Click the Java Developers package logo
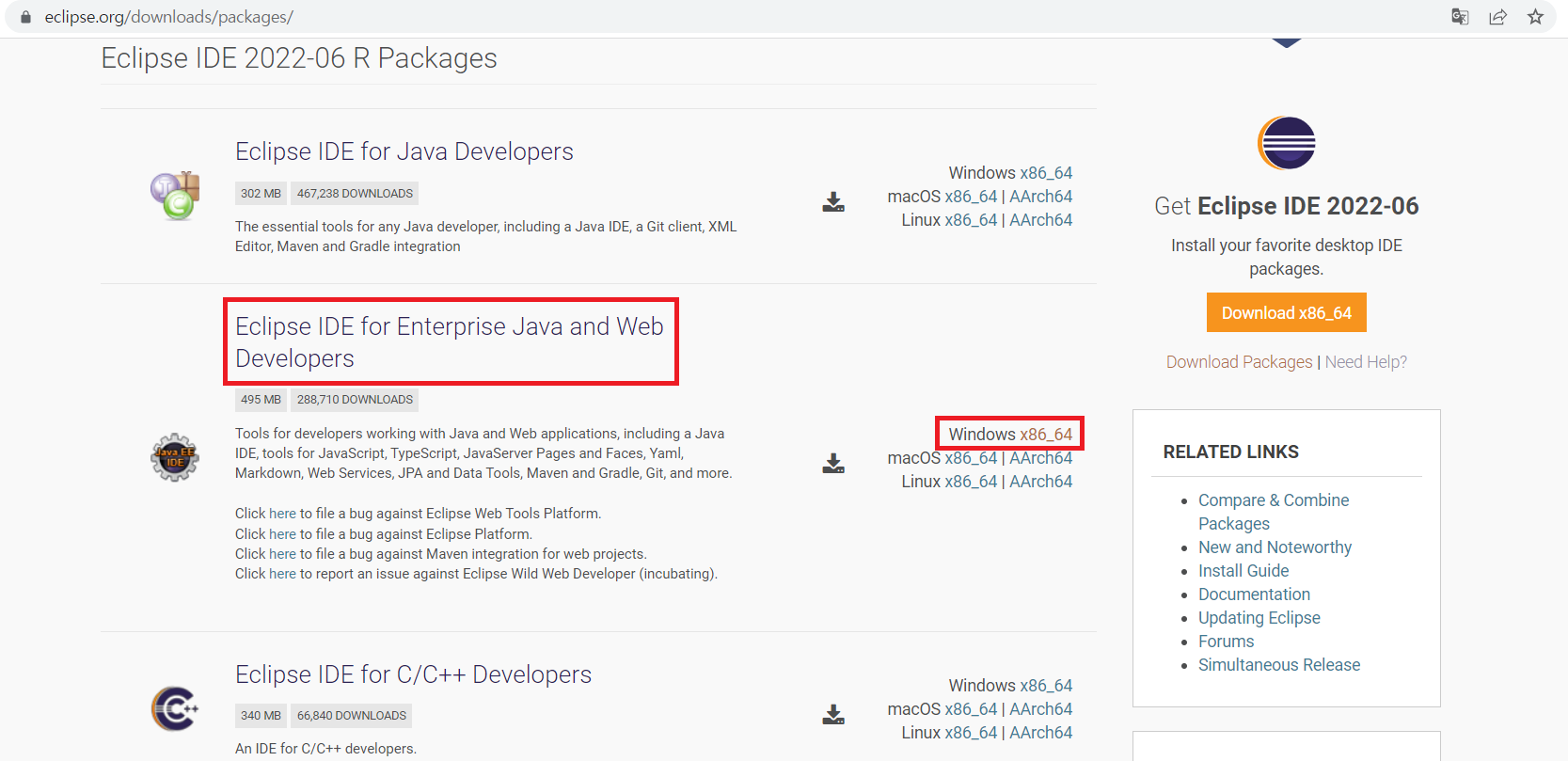Viewport: 1568px width, 761px height. [x=175, y=196]
